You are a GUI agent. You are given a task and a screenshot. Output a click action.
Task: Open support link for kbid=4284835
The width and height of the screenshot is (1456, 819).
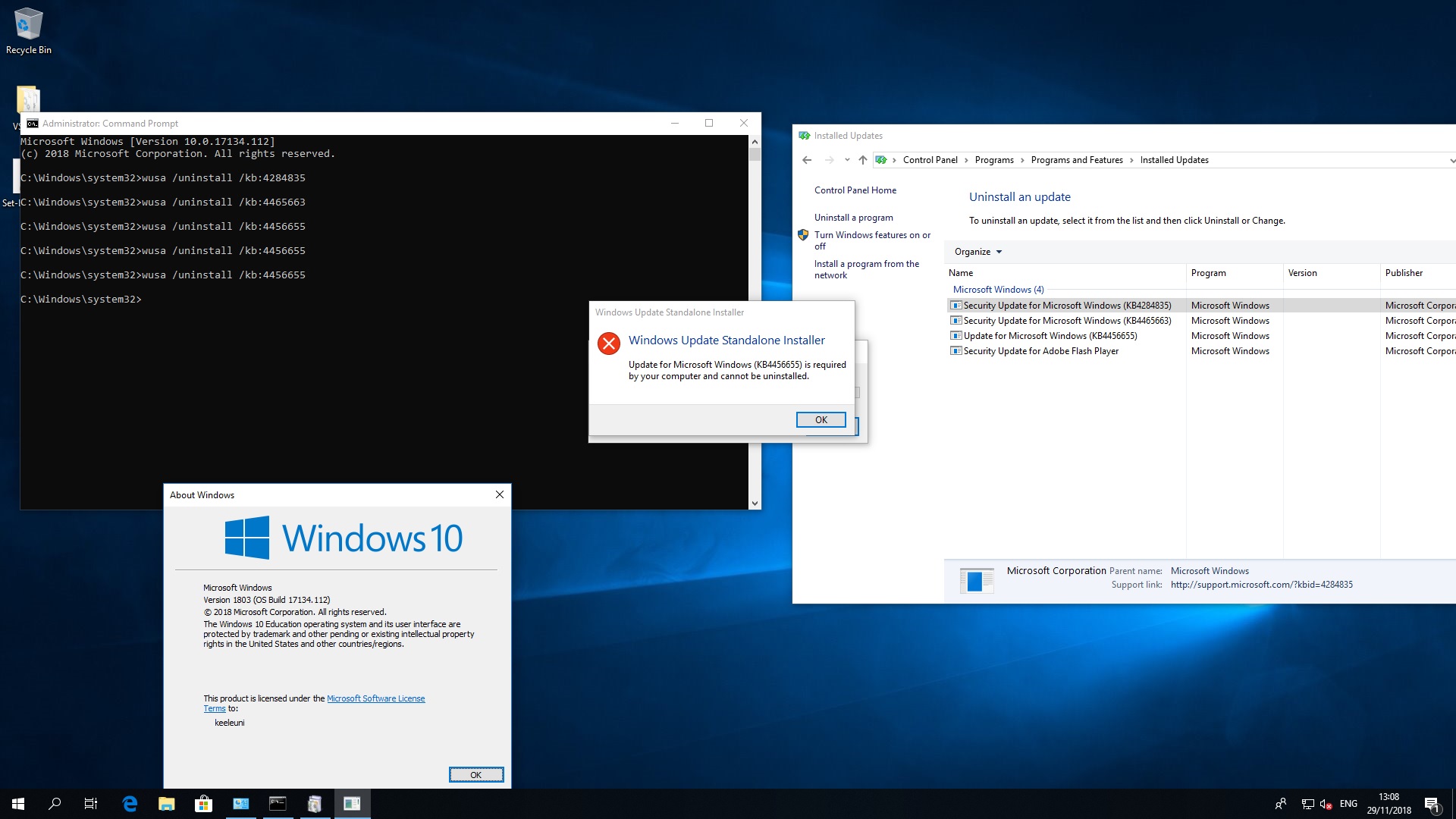[x=1262, y=585]
